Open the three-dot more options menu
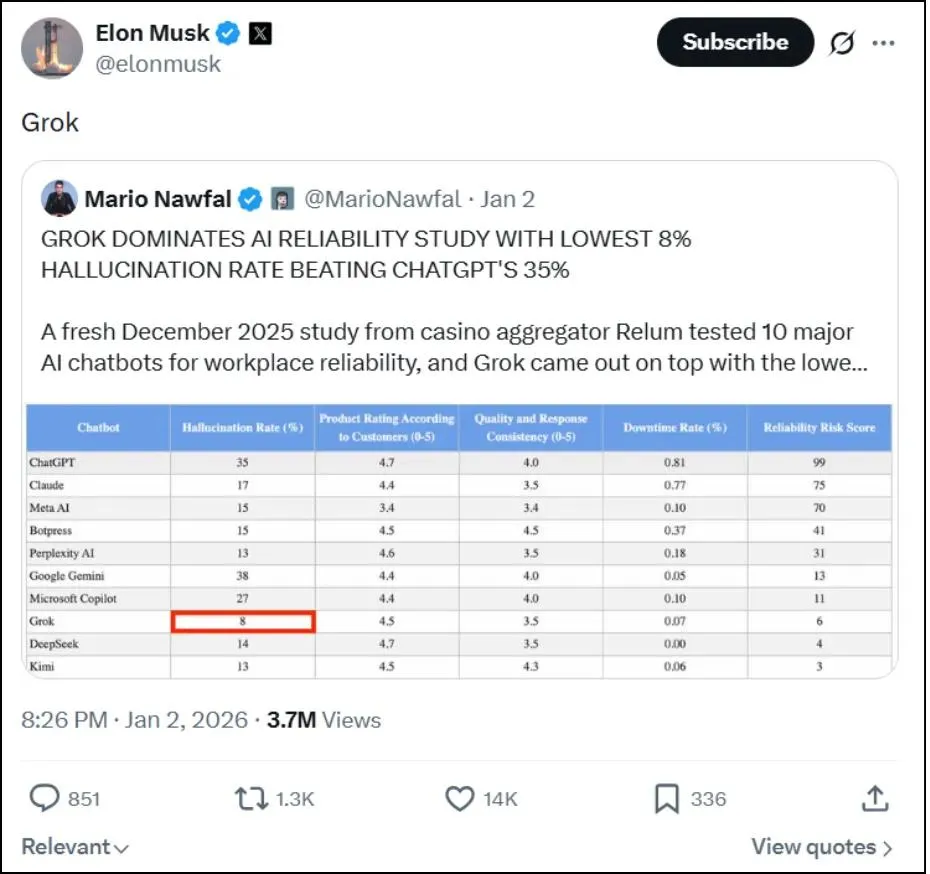The image size is (930, 874). [x=883, y=43]
